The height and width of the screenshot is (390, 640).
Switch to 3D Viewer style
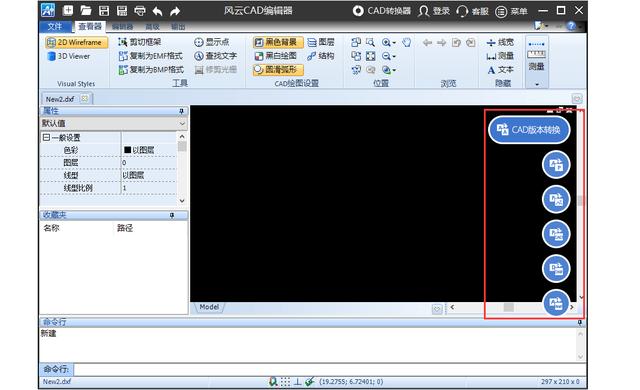[69, 56]
